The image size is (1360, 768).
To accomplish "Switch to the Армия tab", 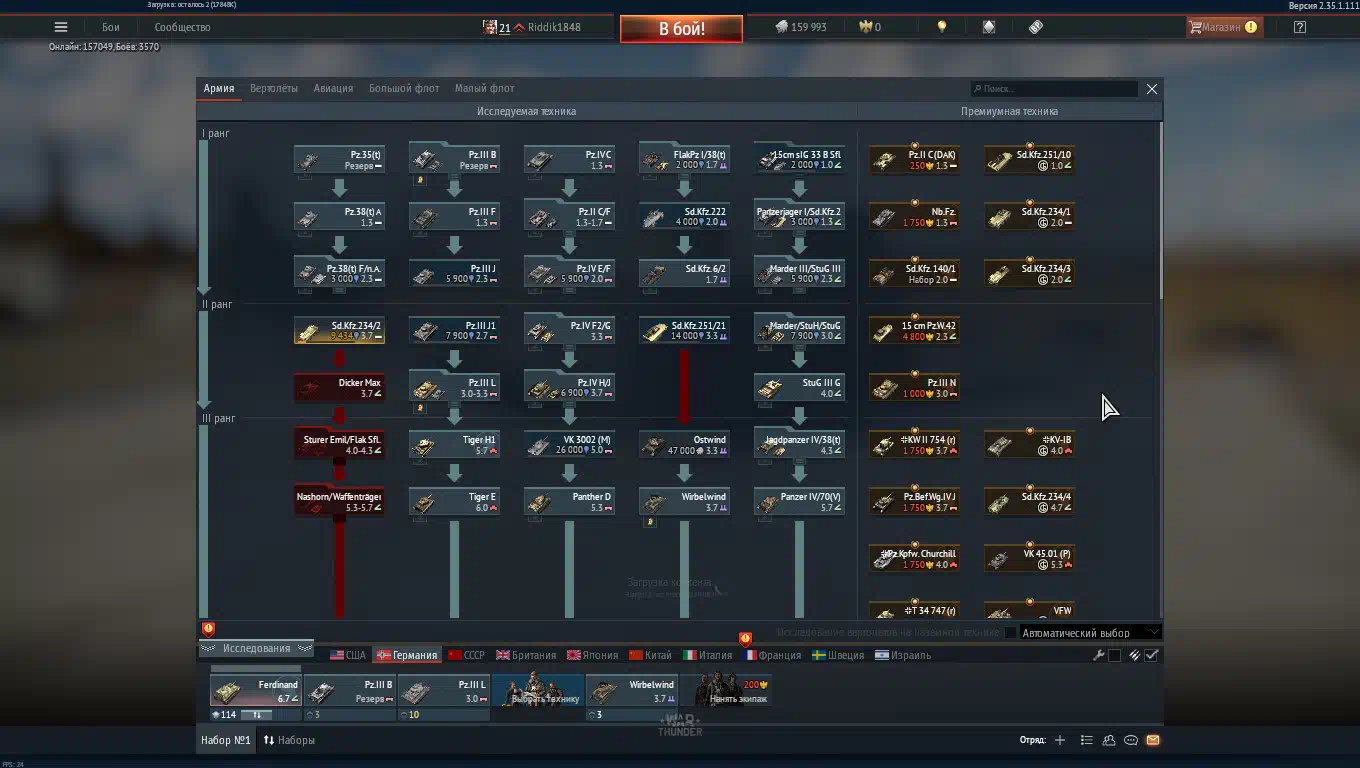I will coord(219,88).
